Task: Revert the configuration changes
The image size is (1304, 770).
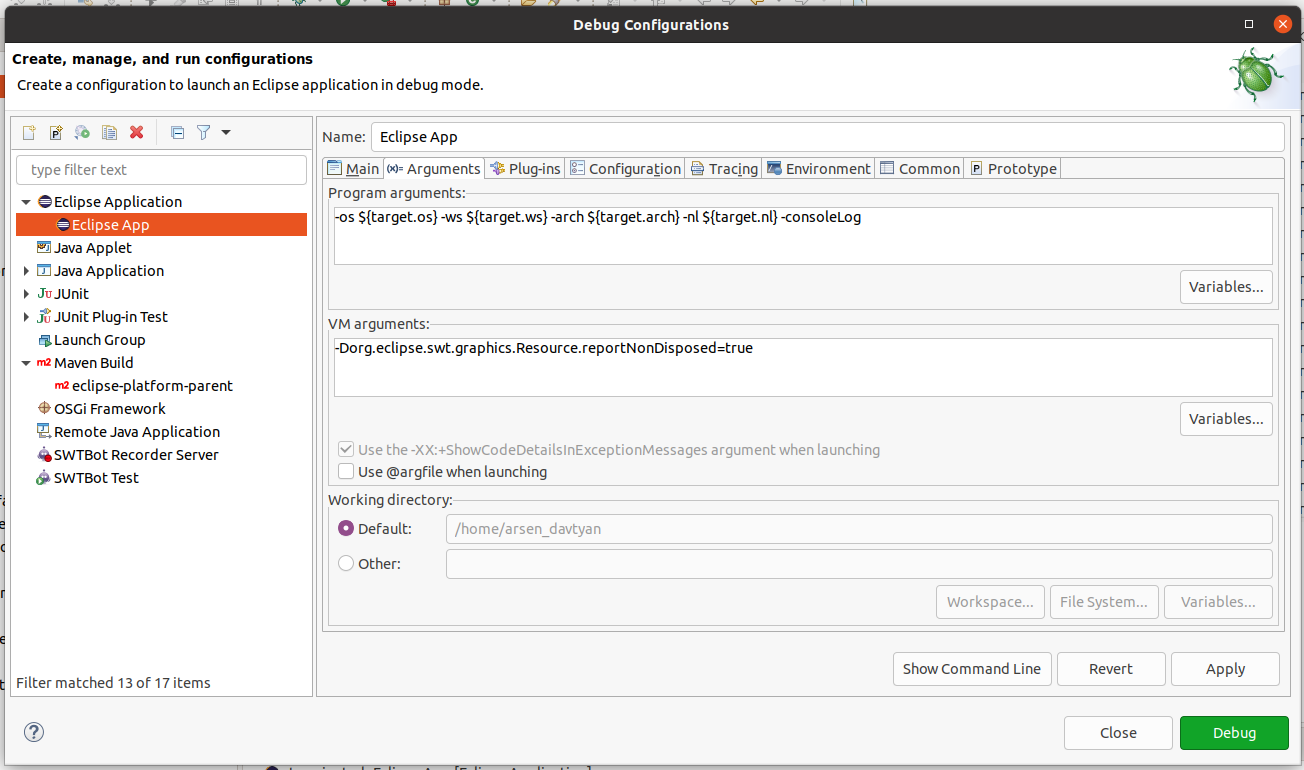Action: tap(1111, 669)
